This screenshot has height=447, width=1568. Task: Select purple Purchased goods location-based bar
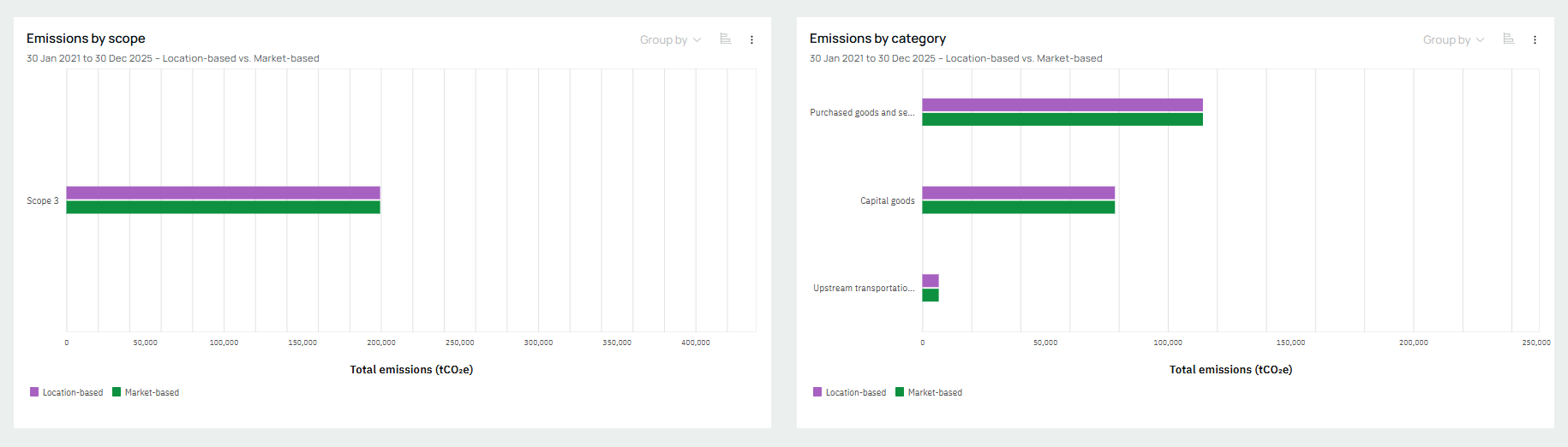1062,104
